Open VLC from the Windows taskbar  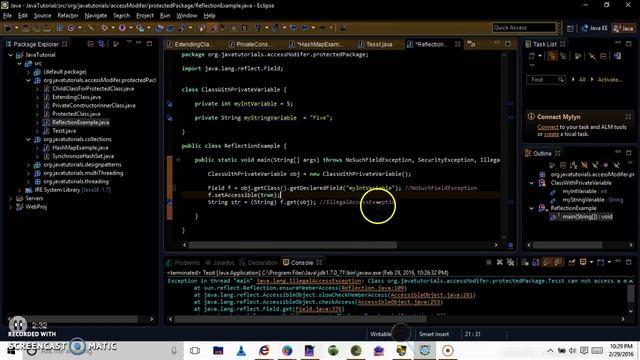(241, 351)
